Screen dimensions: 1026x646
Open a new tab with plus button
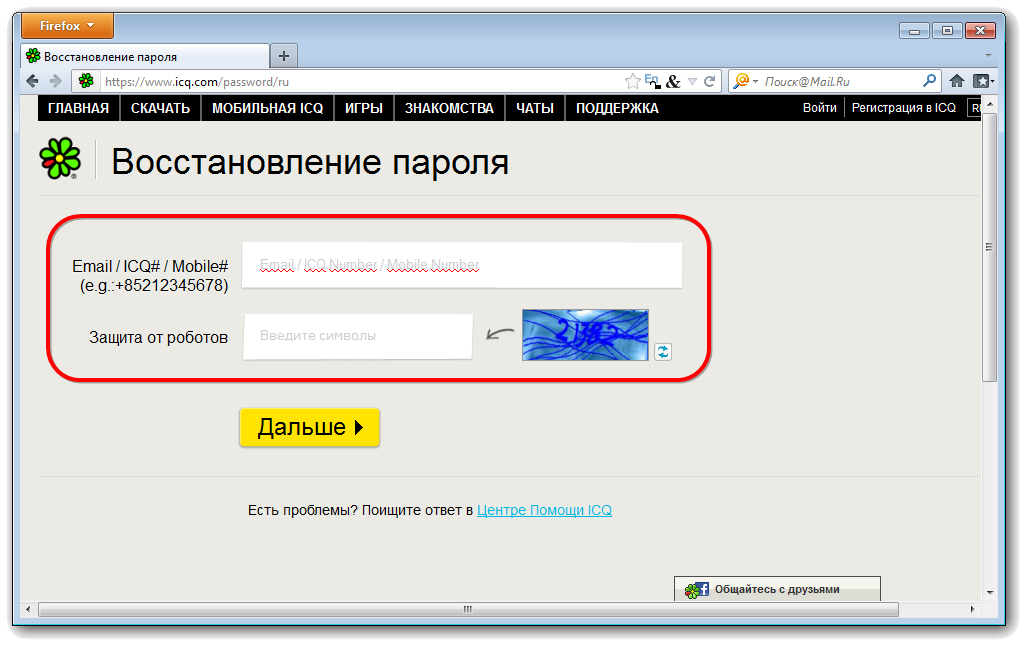click(283, 56)
